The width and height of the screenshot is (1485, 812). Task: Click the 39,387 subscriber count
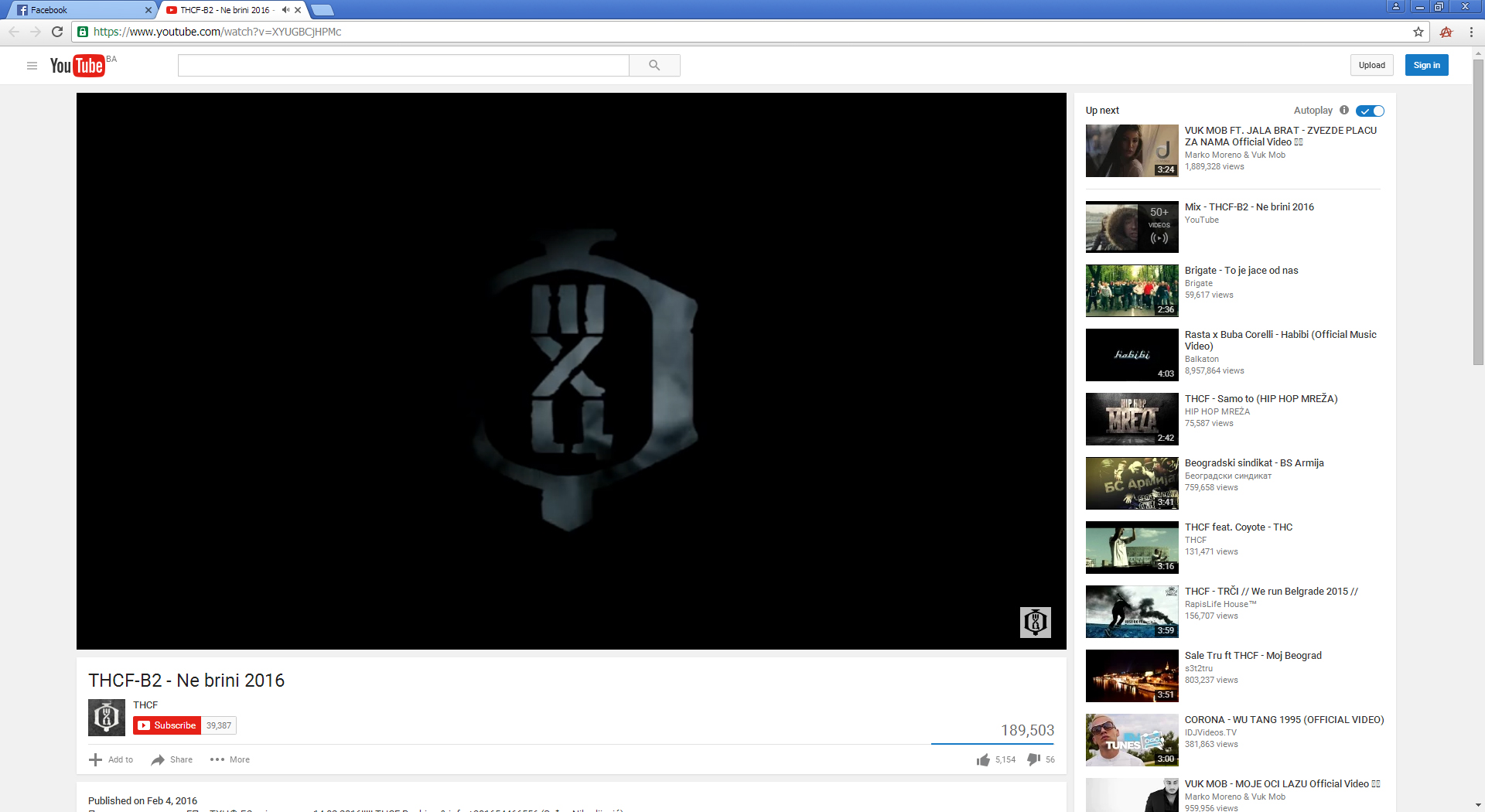point(219,725)
